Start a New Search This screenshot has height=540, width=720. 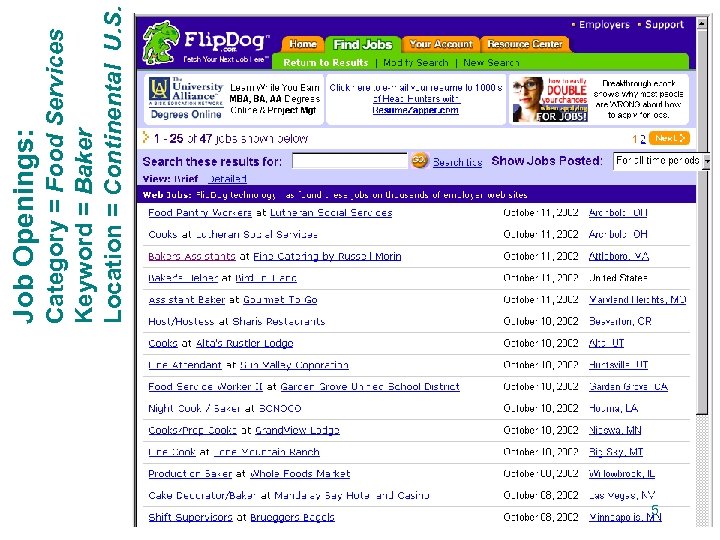click(491, 62)
